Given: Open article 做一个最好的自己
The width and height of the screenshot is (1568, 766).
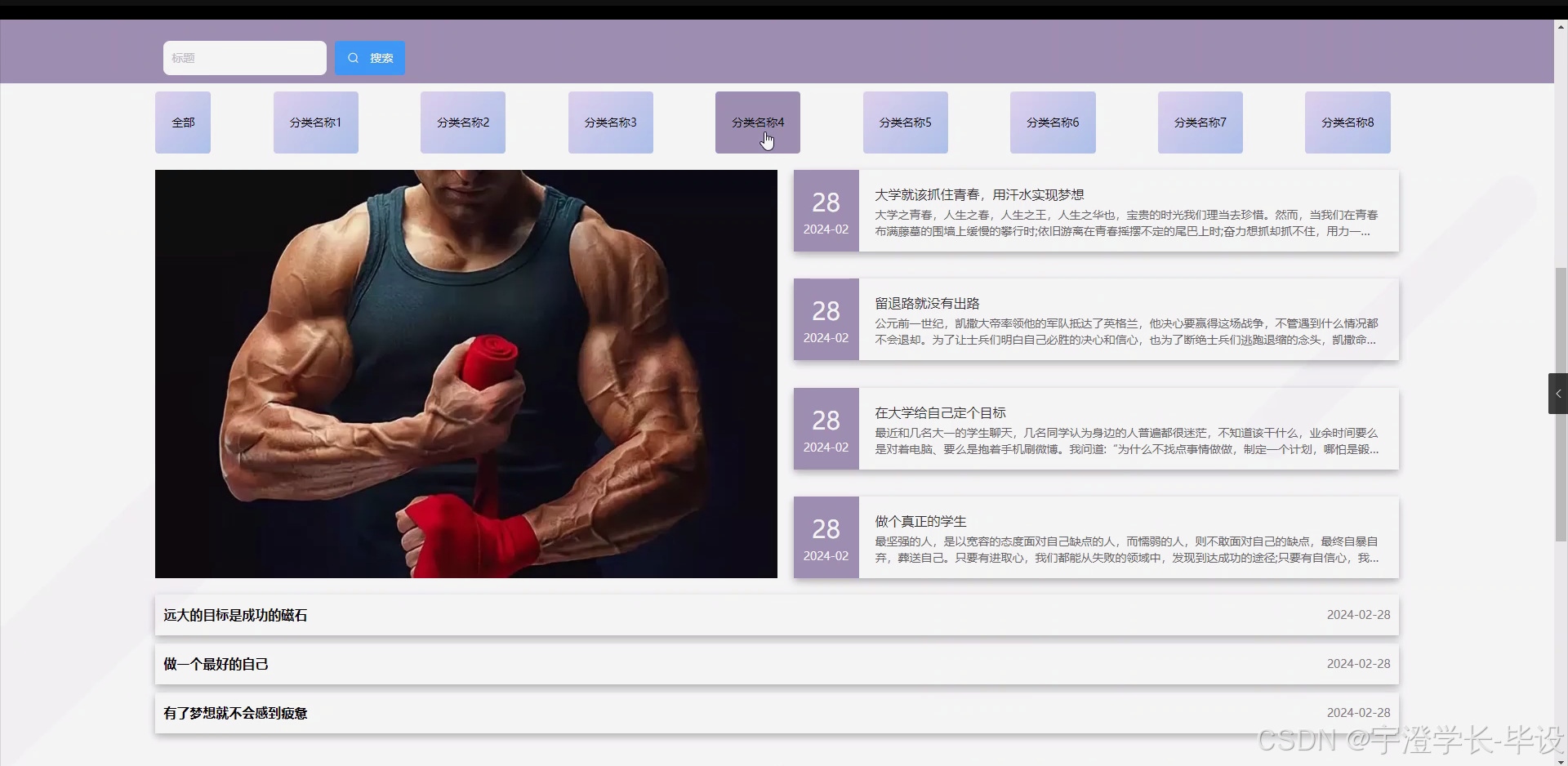Looking at the screenshot, I should [x=215, y=664].
